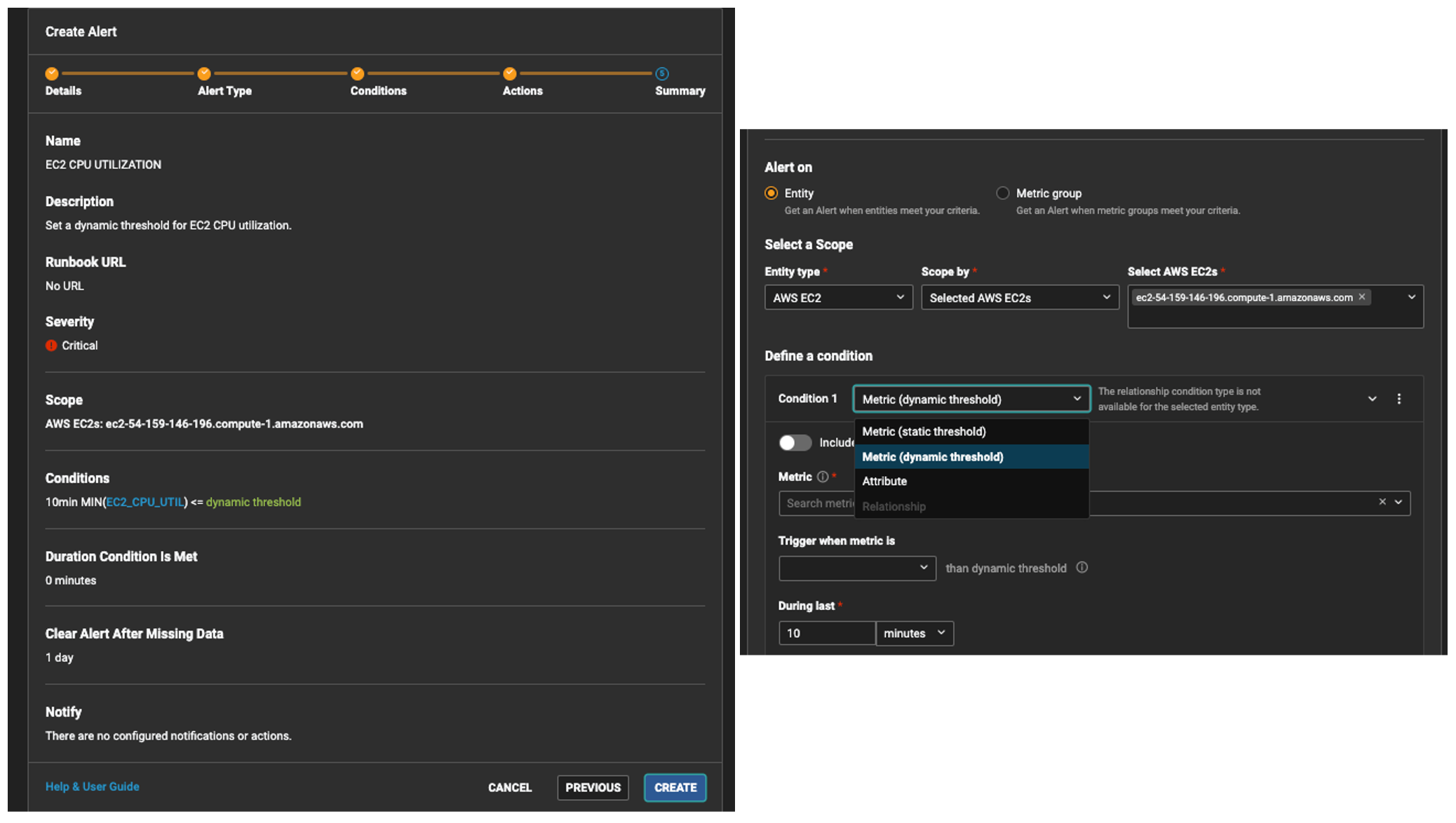Open the Help & User Guide link
The width and height of the screenshot is (1456, 823).
click(92, 787)
